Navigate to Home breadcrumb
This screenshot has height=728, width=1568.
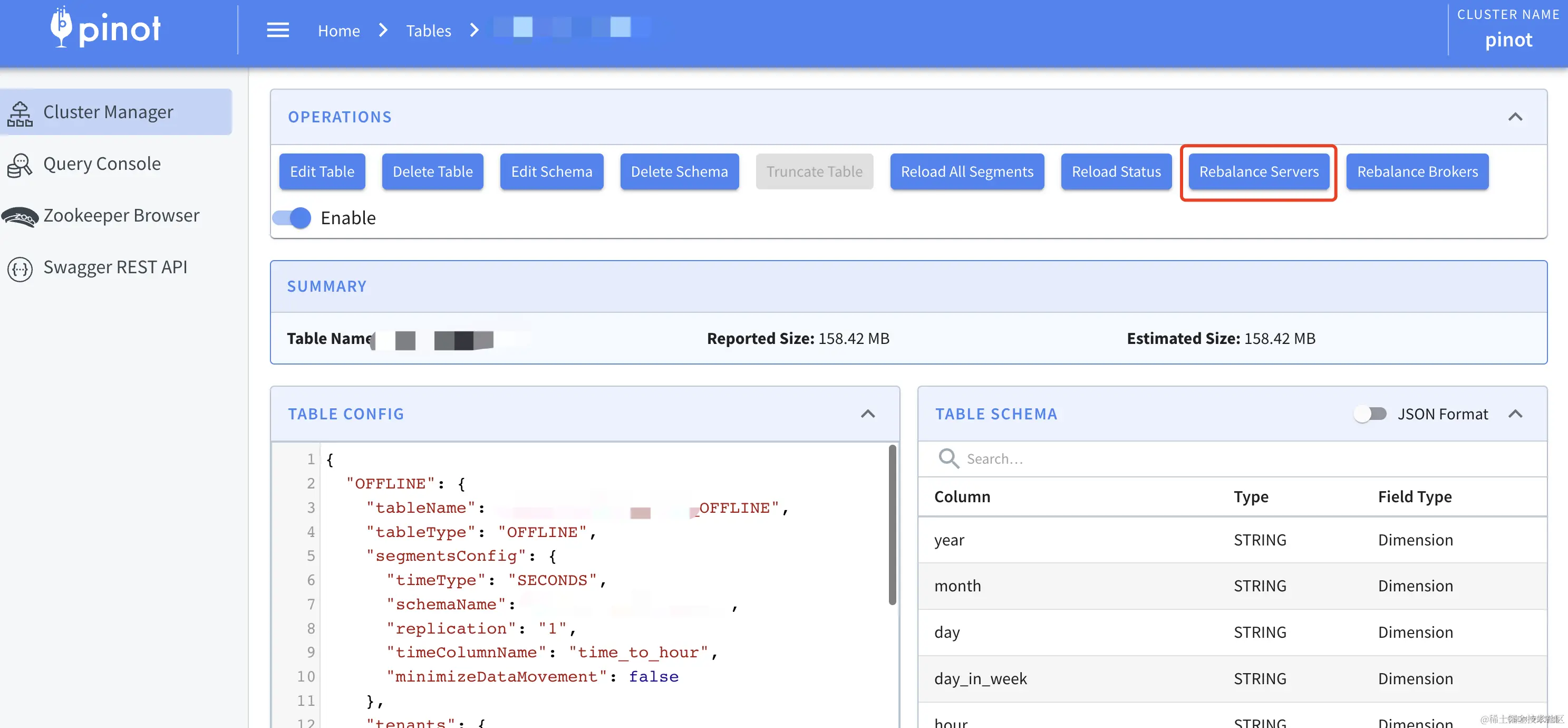338,31
